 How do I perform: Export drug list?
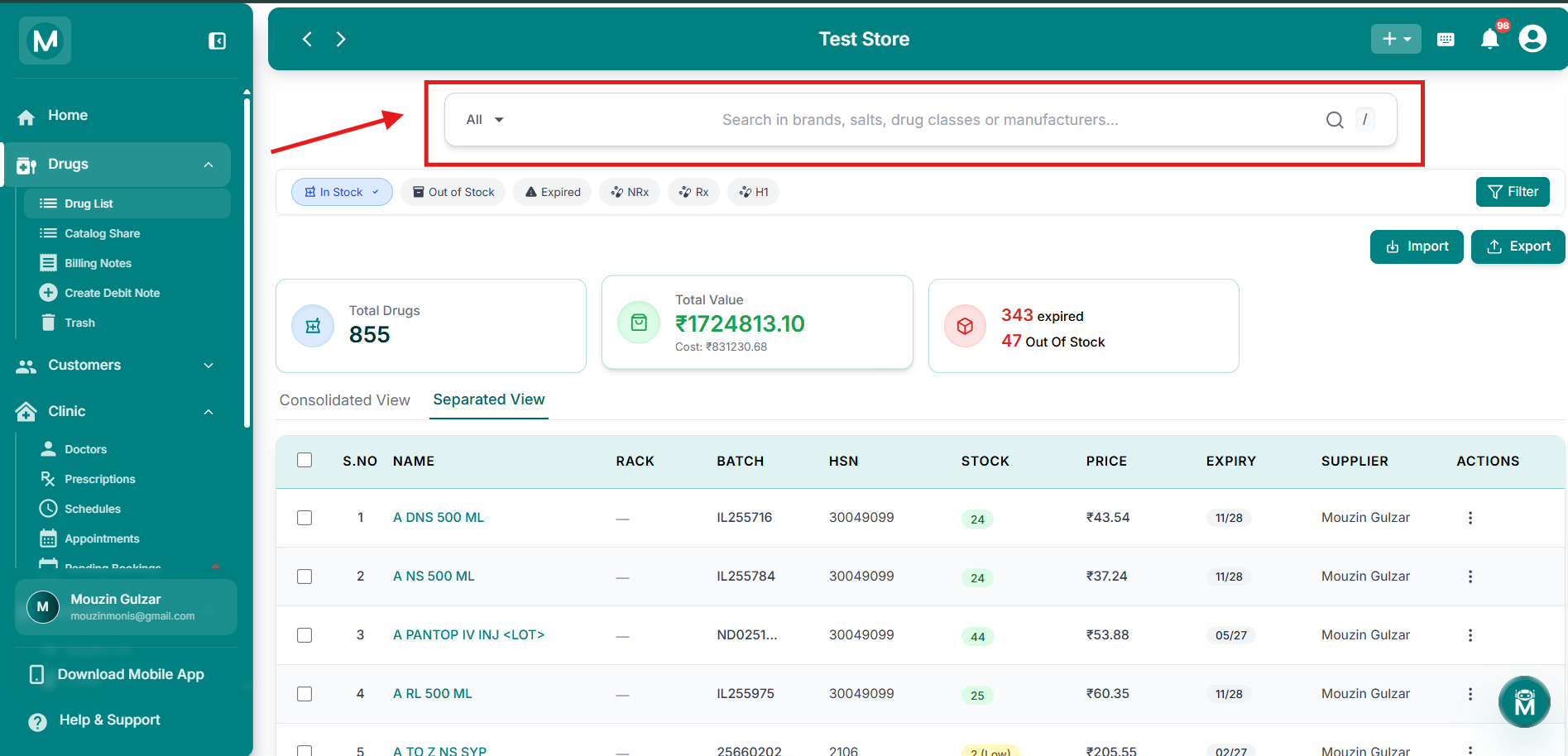pos(1518,246)
